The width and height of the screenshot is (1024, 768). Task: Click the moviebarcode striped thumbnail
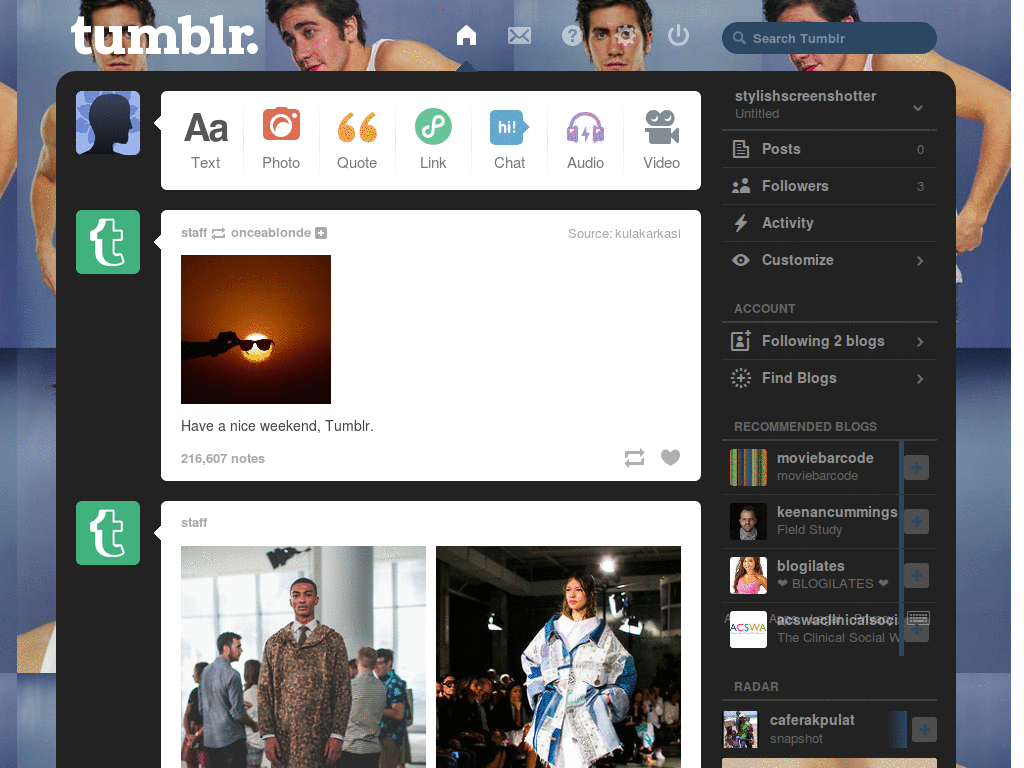tap(748, 468)
